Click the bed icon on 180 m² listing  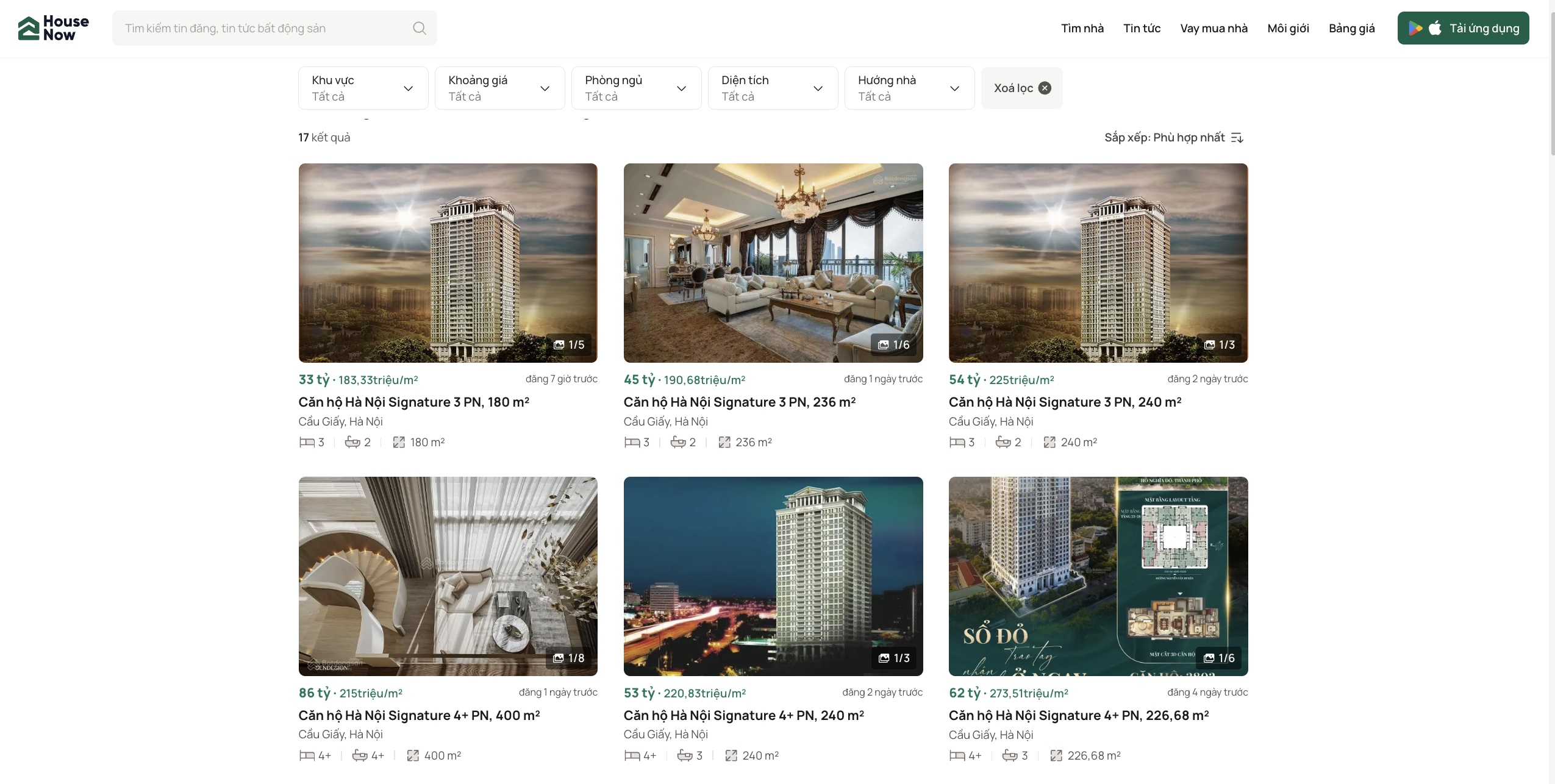click(307, 442)
